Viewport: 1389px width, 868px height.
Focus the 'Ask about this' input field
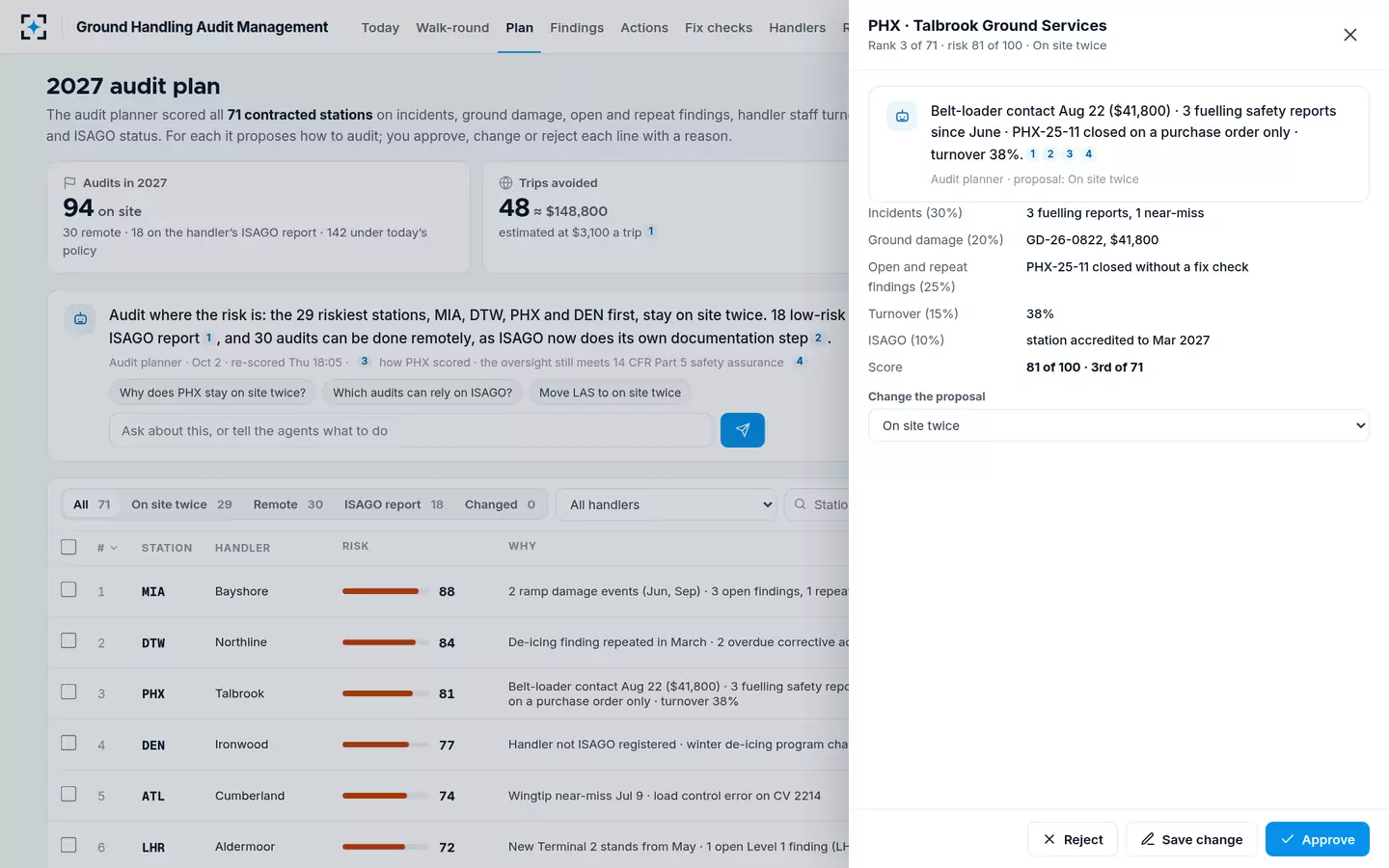[411, 430]
